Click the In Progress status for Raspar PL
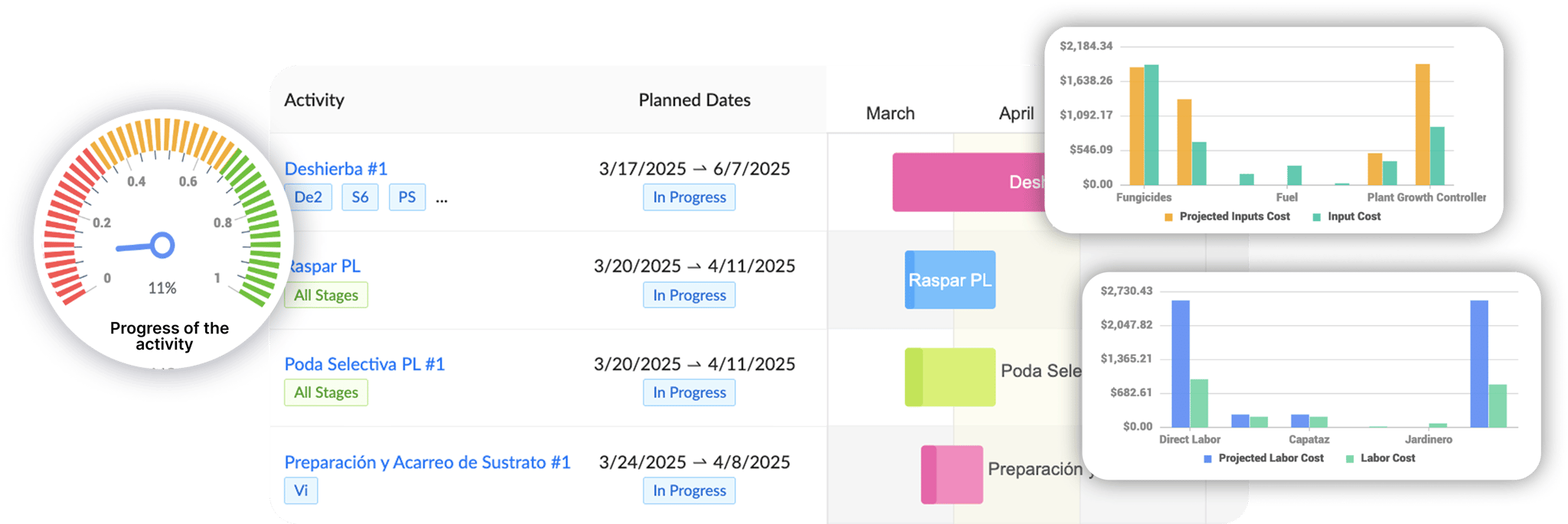Viewport: 1568px width, 524px height. (688, 295)
